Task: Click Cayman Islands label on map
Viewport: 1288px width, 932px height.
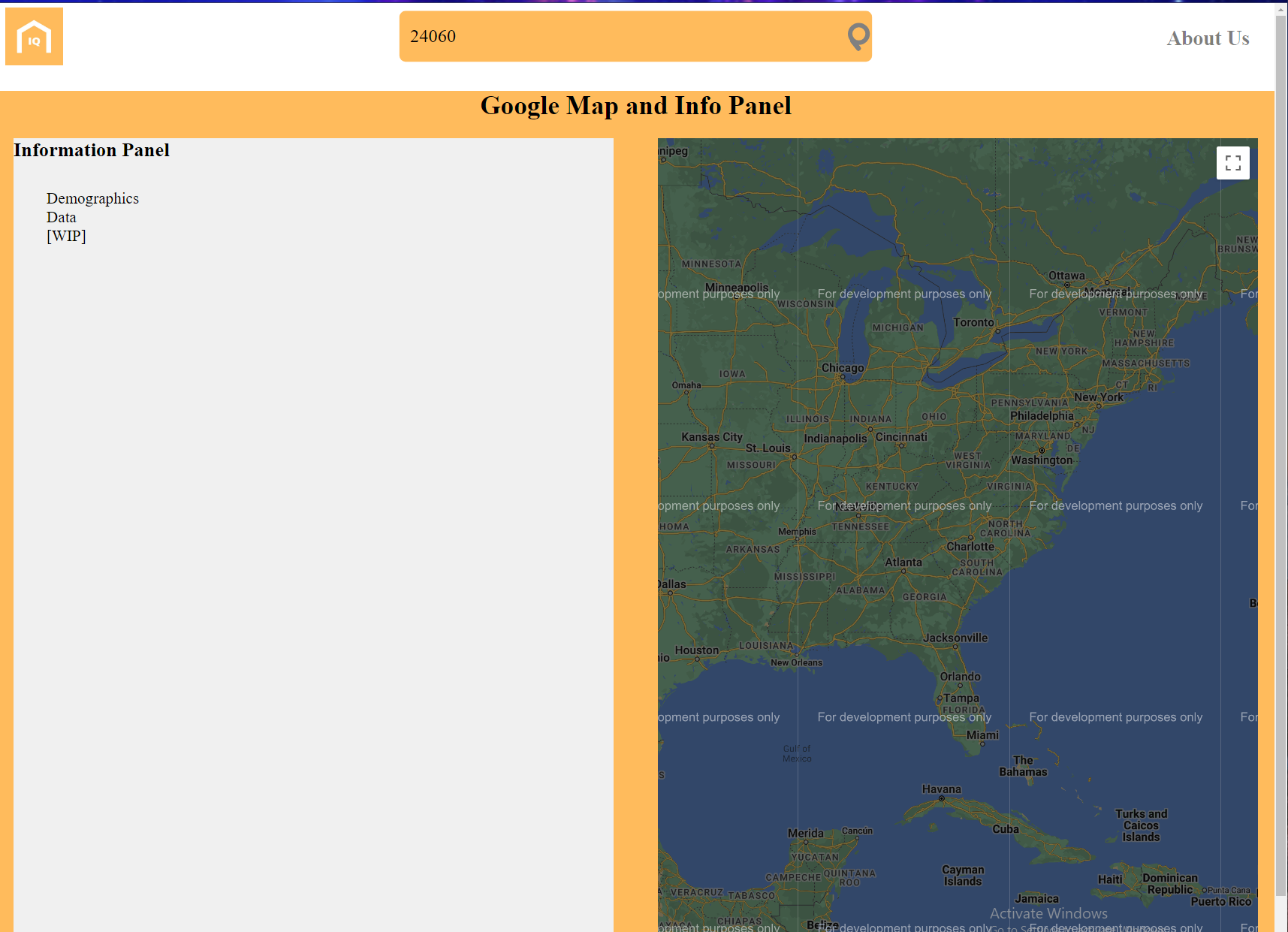Action: pyautogui.click(x=963, y=876)
